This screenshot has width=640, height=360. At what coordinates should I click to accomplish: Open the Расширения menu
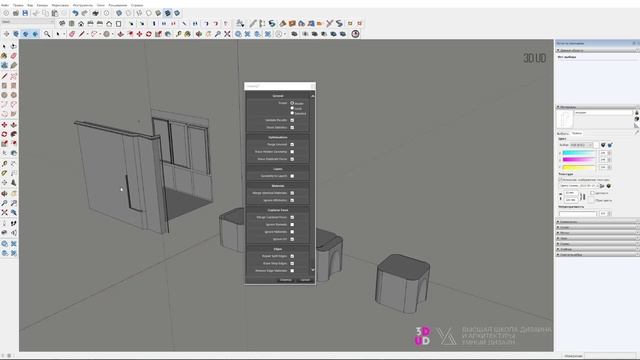[x=118, y=5]
